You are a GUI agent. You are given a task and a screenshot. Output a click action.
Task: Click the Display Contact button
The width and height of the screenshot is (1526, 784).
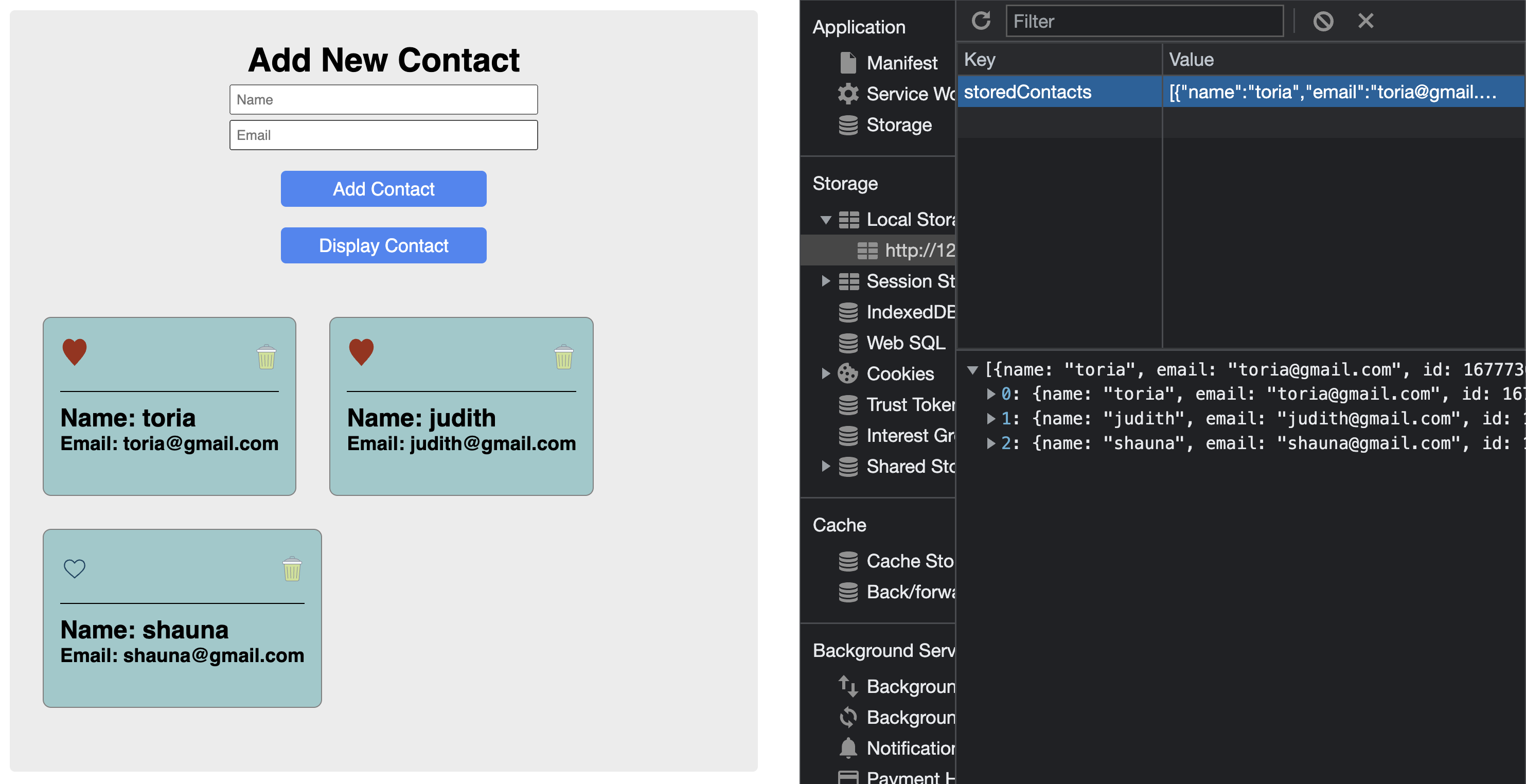[x=383, y=245]
